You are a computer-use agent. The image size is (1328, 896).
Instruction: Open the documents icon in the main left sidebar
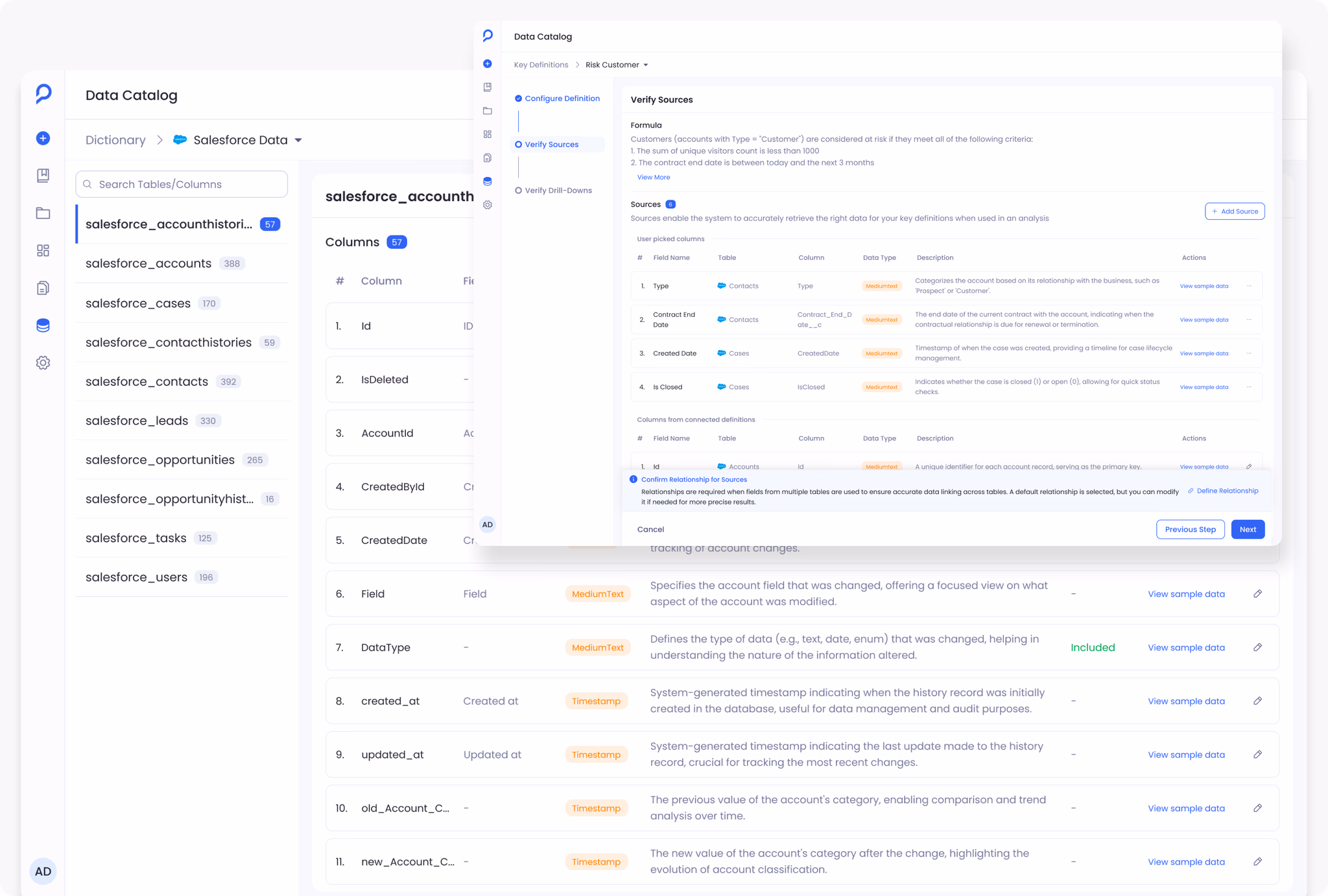43,288
